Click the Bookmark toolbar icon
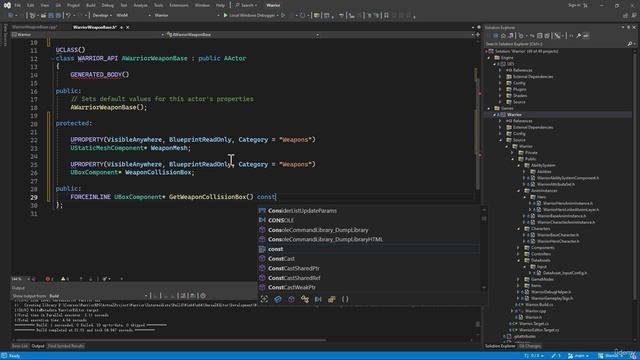This screenshot has height=360, width=640. click(x=386, y=15)
